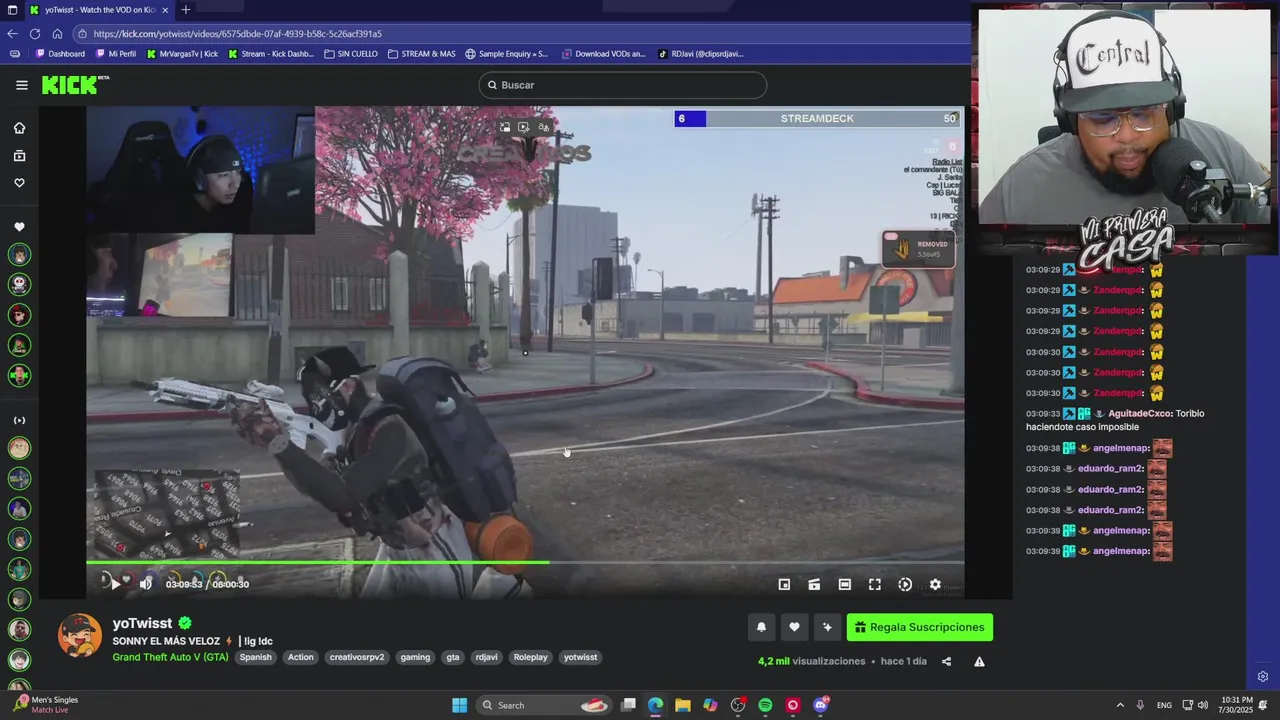
Task: Open the Home icon in the Kick sidebar
Action: (x=19, y=128)
